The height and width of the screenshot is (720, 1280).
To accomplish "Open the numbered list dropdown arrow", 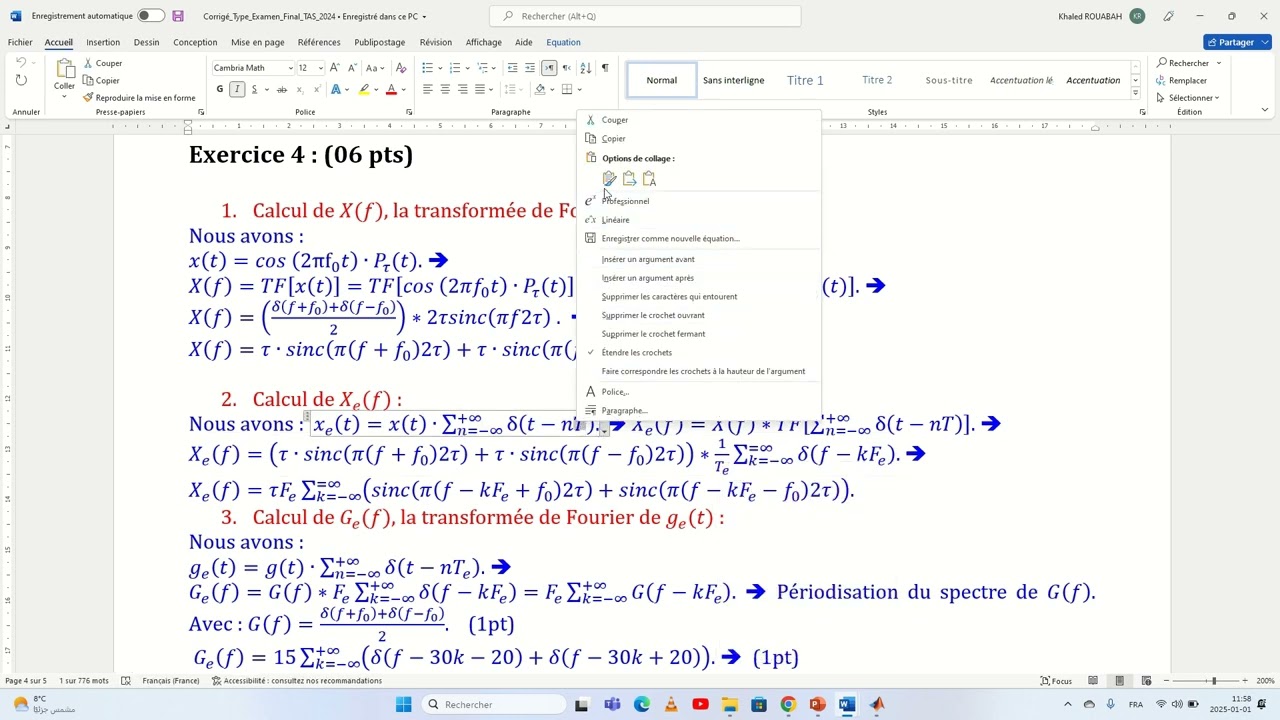I will (x=467, y=68).
